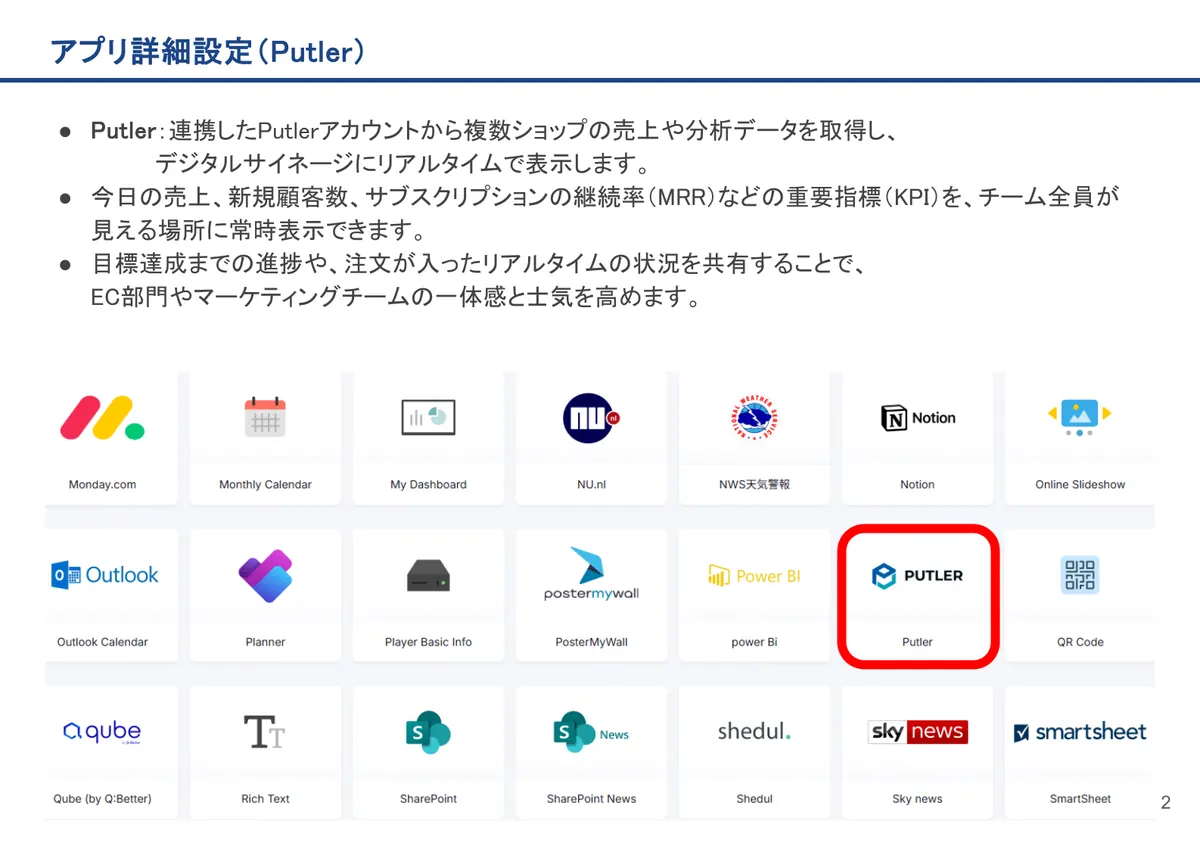The width and height of the screenshot is (1200, 849).
Task: Choose the SharePoint app icon
Action: click(x=428, y=732)
